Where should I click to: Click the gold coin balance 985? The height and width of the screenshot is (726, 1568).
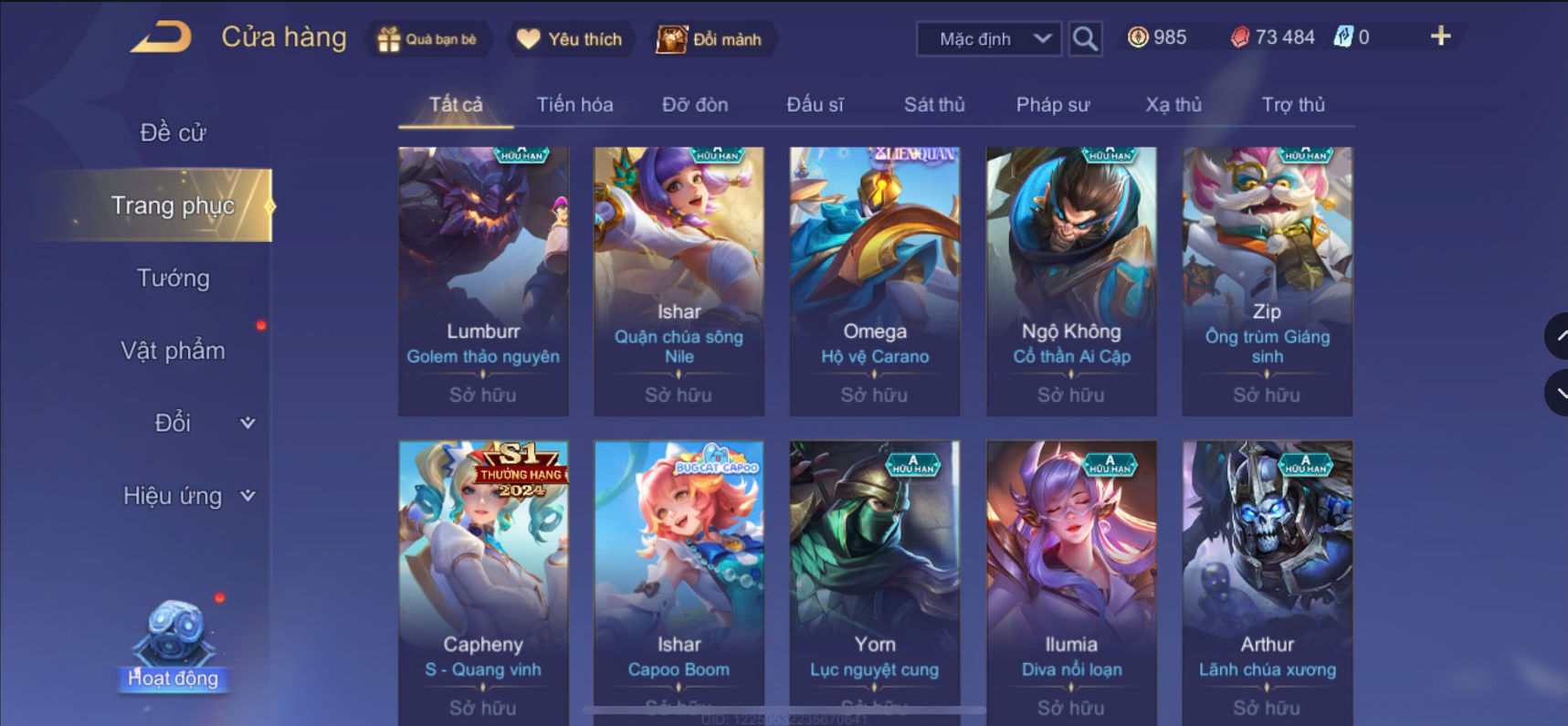pos(1157,37)
